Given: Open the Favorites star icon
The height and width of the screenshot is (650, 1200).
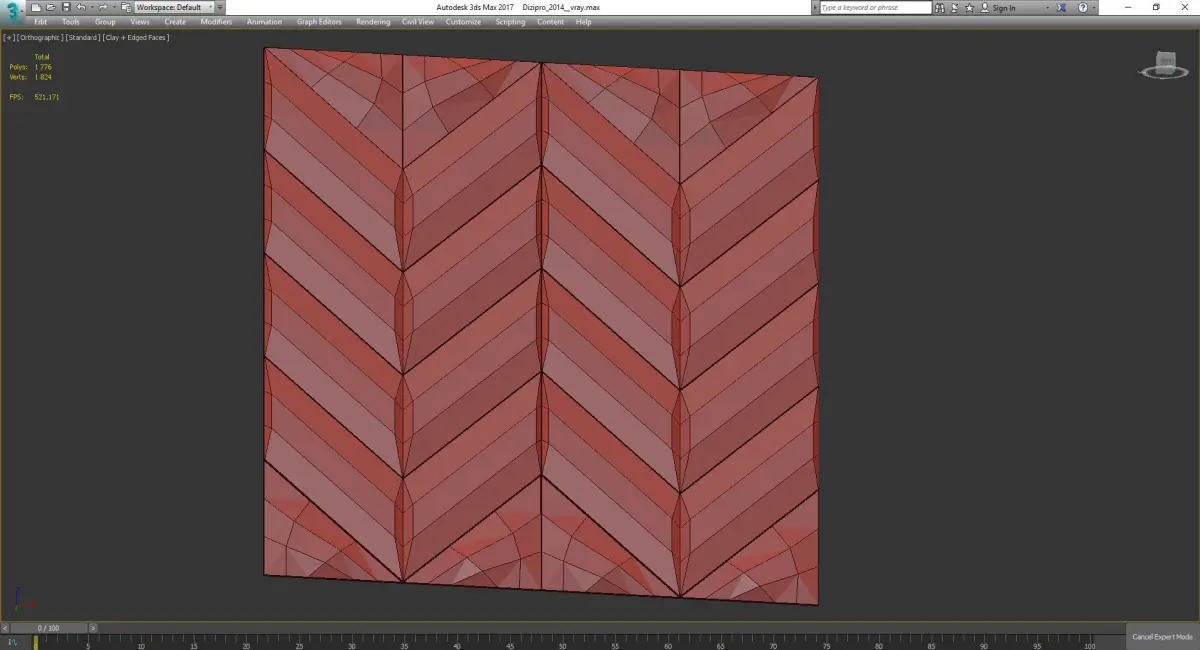Looking at the screenshot, I should tap(970, 7).
